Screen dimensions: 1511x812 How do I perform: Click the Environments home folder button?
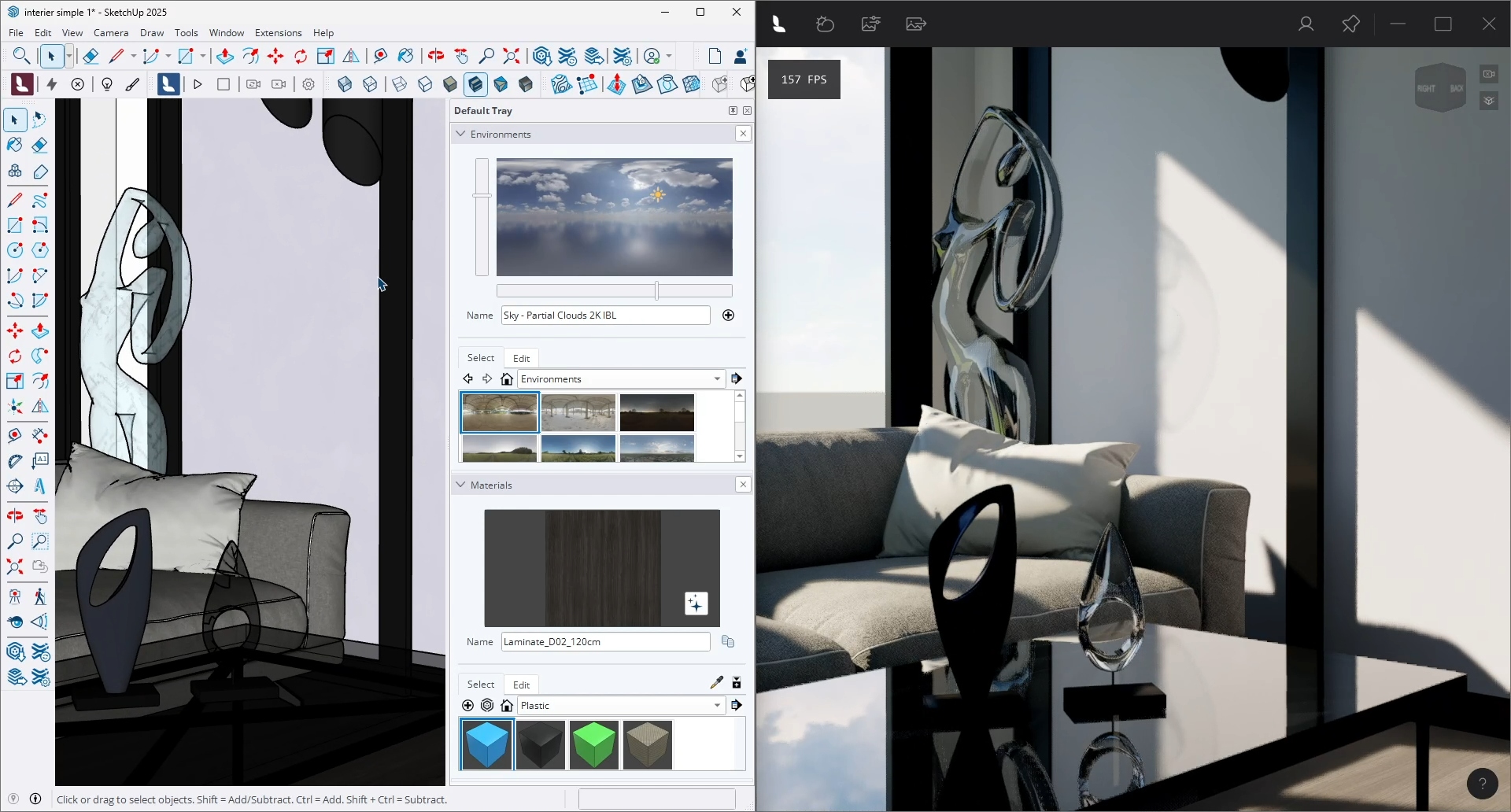coord(507,379)
